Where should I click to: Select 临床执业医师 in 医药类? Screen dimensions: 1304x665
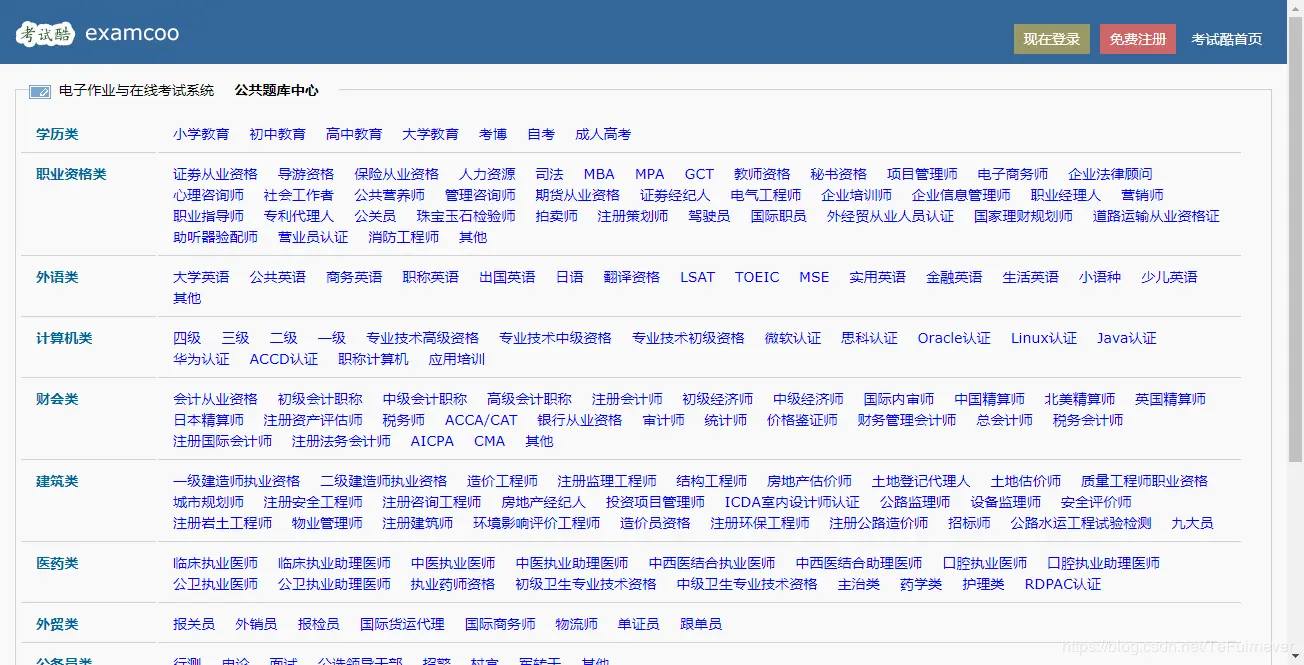coord(216,562)
